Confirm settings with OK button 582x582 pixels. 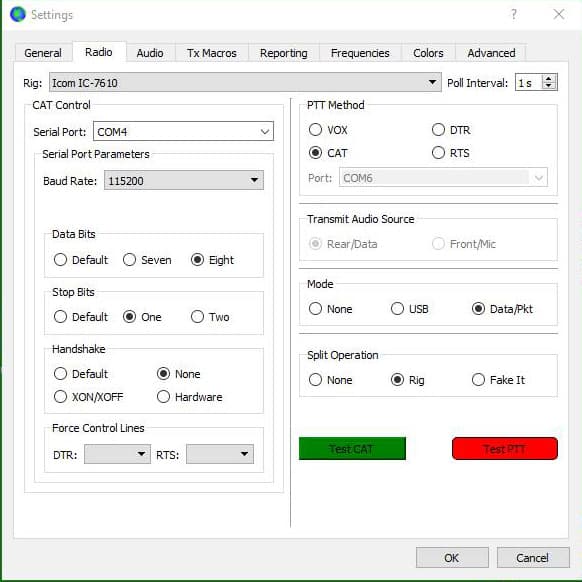(452, 558)
